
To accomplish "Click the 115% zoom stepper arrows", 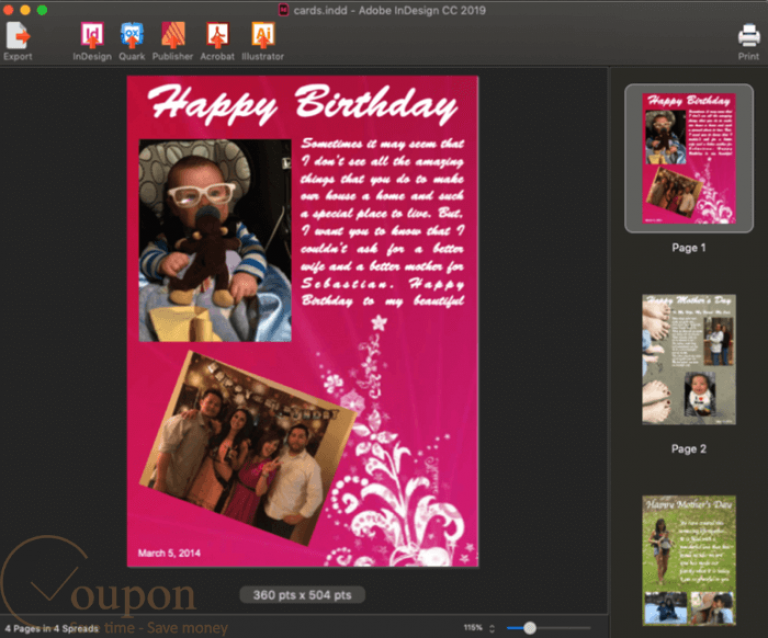I will point(492,628).
